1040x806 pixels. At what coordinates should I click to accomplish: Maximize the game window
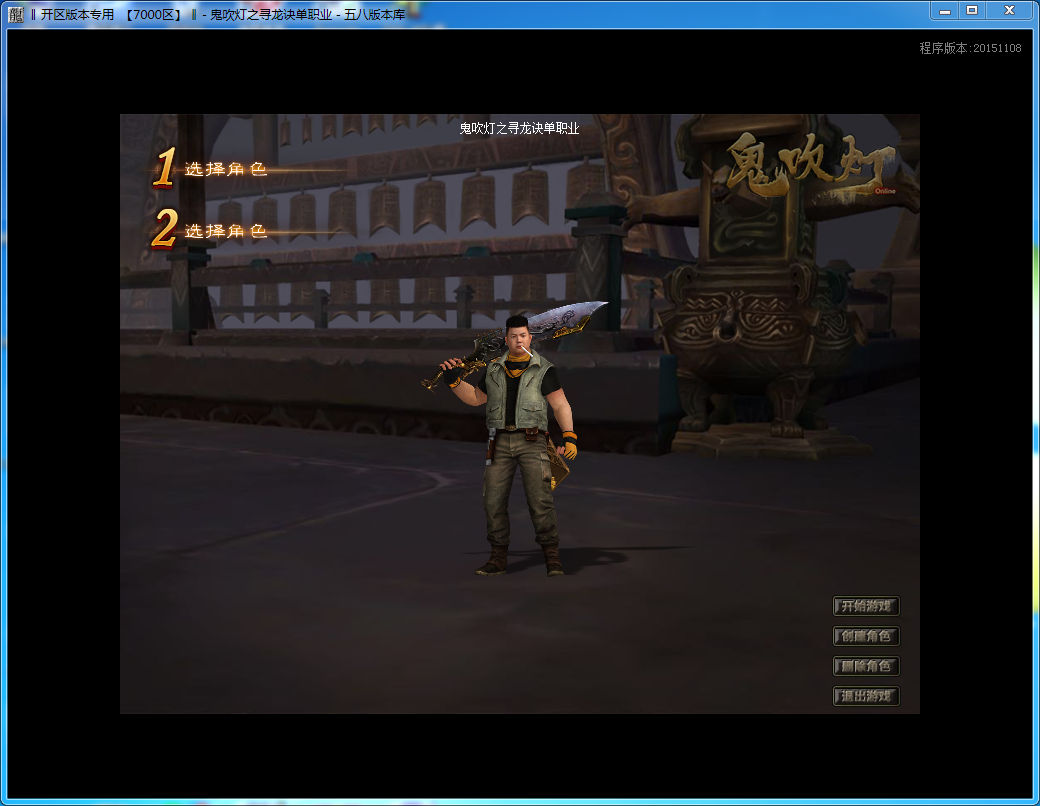[972, 11]
